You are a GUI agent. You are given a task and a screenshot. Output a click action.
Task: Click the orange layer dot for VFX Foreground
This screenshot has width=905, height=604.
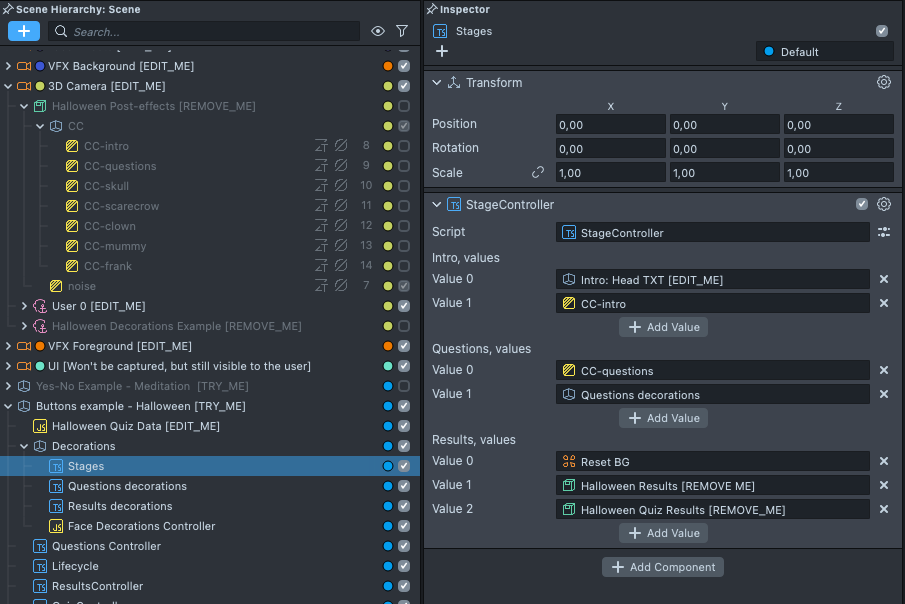[x=388, y=346]
